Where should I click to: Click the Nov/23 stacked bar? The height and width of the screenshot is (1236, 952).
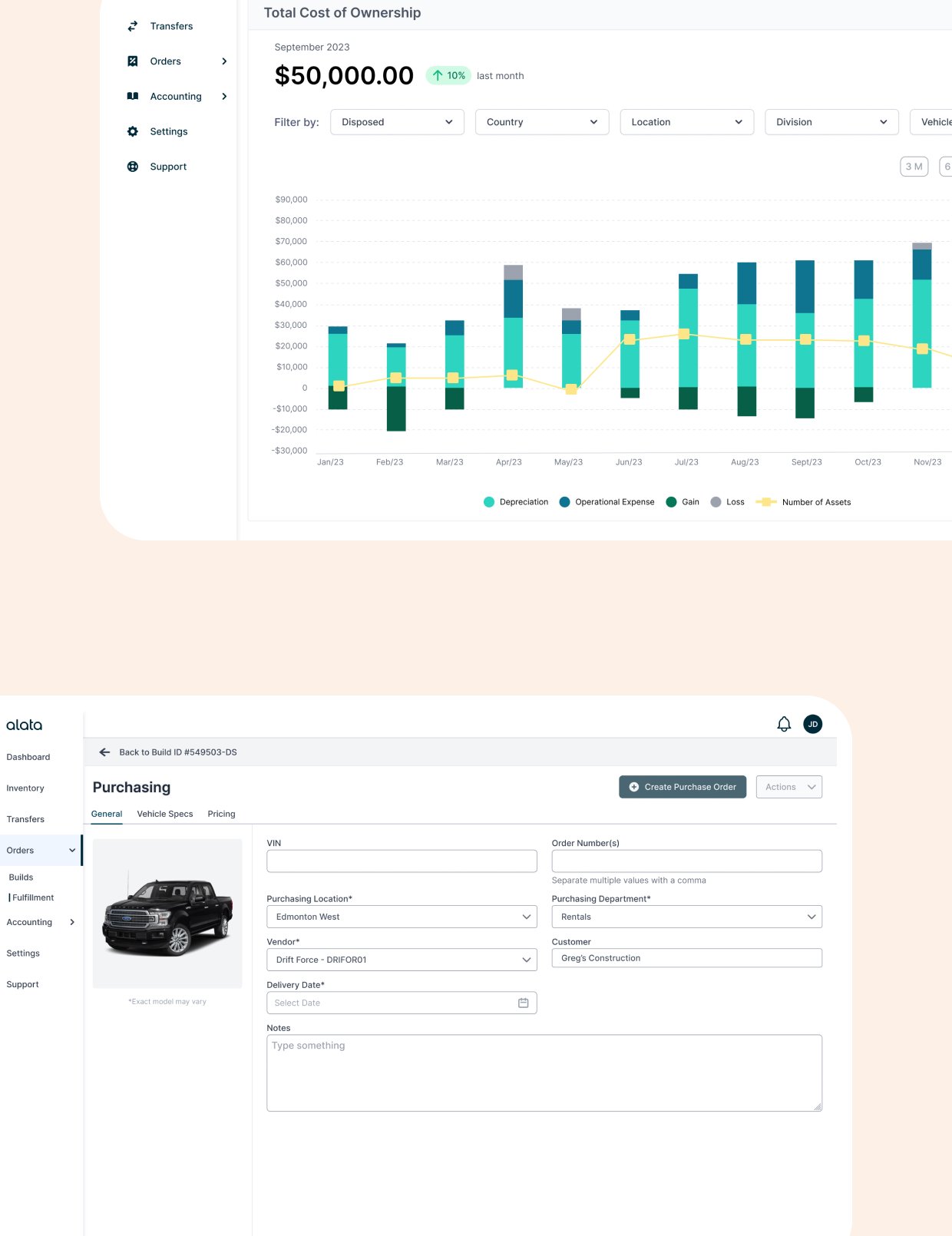point(922,316)
